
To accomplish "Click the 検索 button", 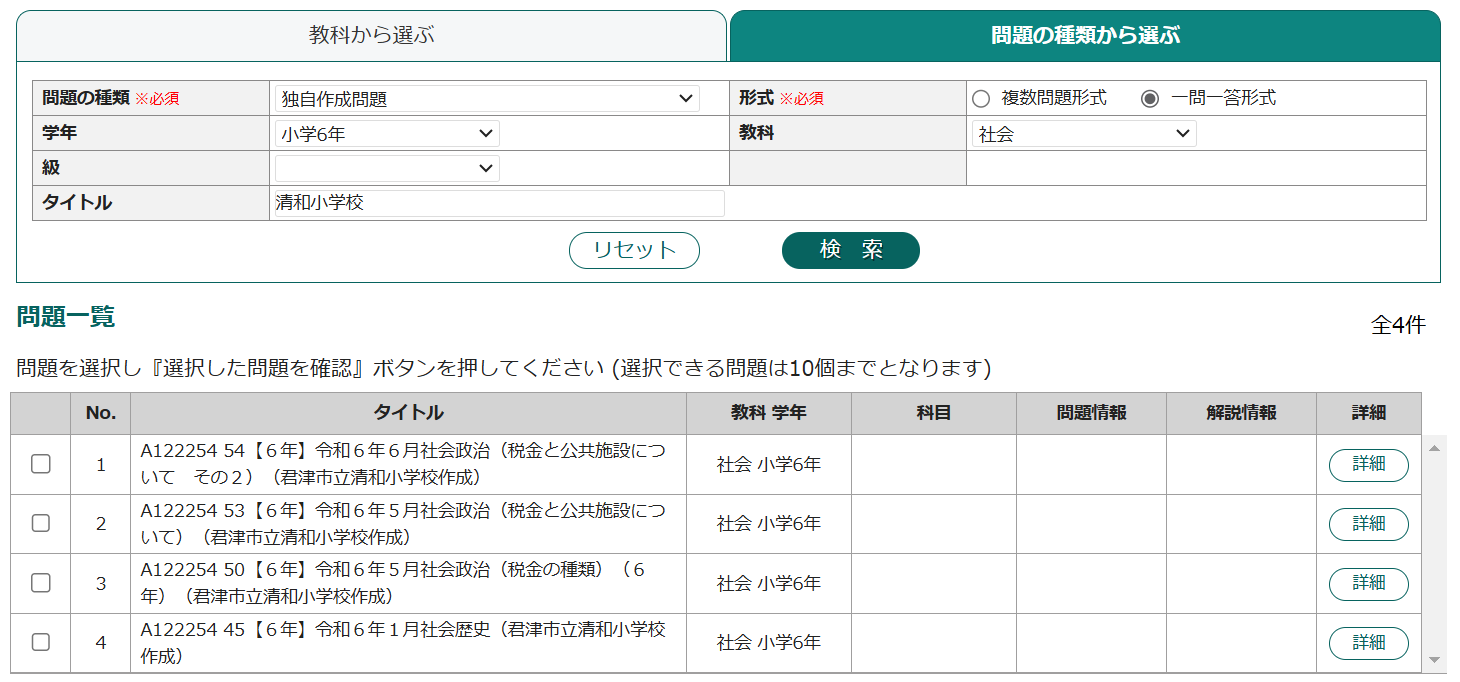I will [851, 250].
